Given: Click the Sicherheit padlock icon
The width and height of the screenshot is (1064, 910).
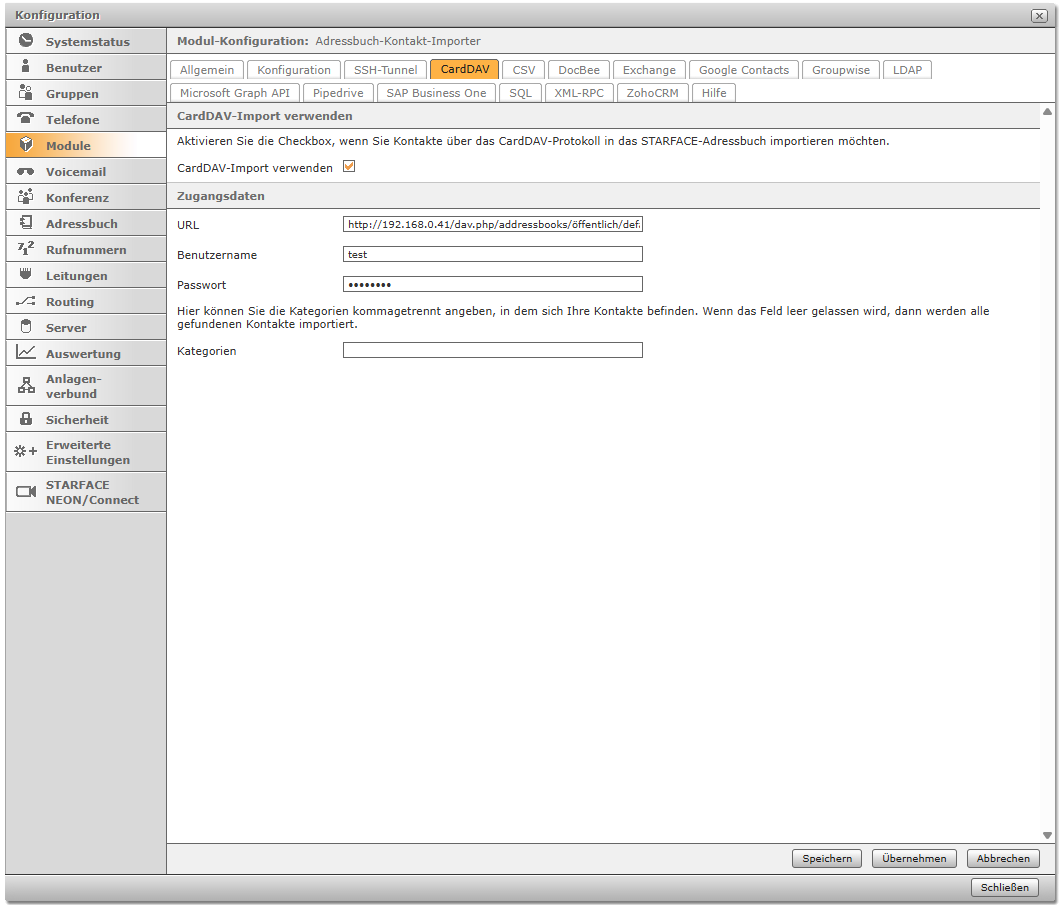Looking at the screenshot, I should 26,419.
